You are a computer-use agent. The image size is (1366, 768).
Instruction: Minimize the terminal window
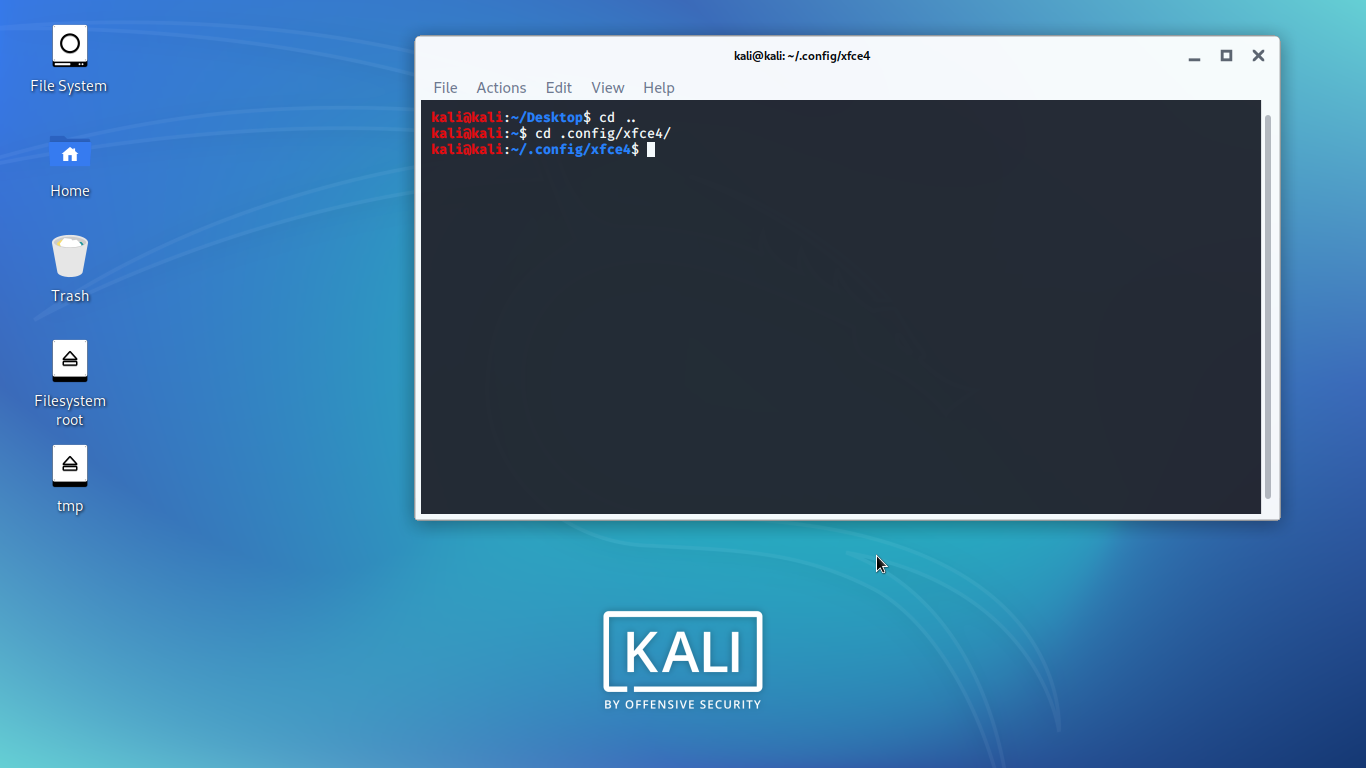pos(1194,56)
